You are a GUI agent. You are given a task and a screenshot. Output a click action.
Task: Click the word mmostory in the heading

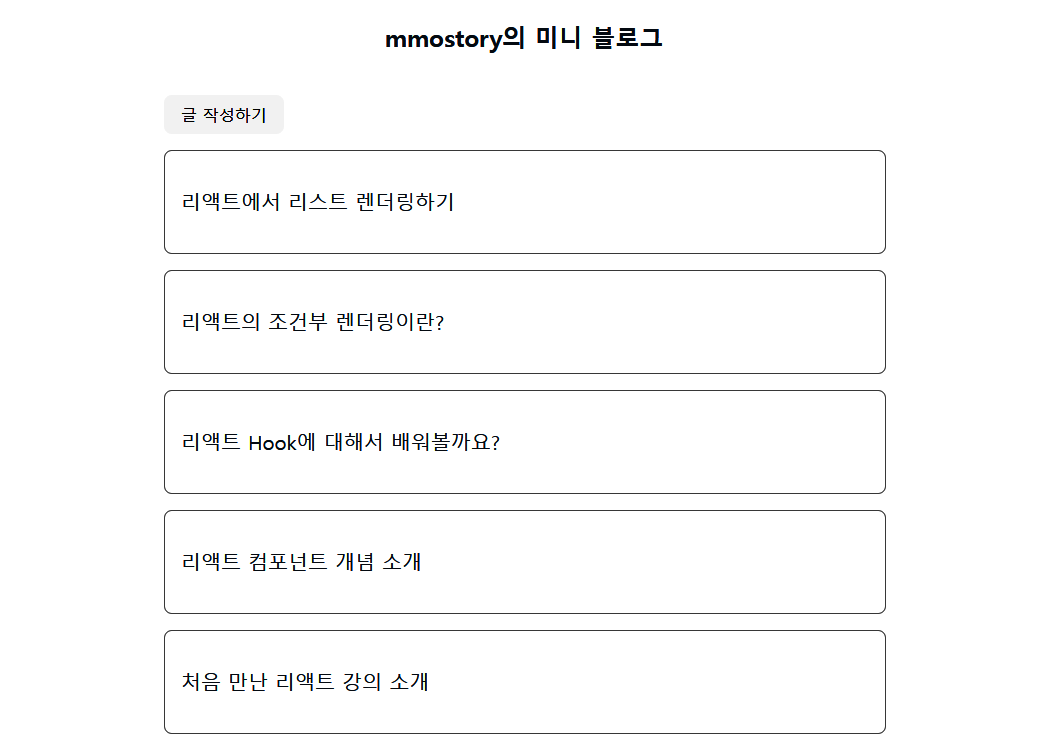[443, 39]
